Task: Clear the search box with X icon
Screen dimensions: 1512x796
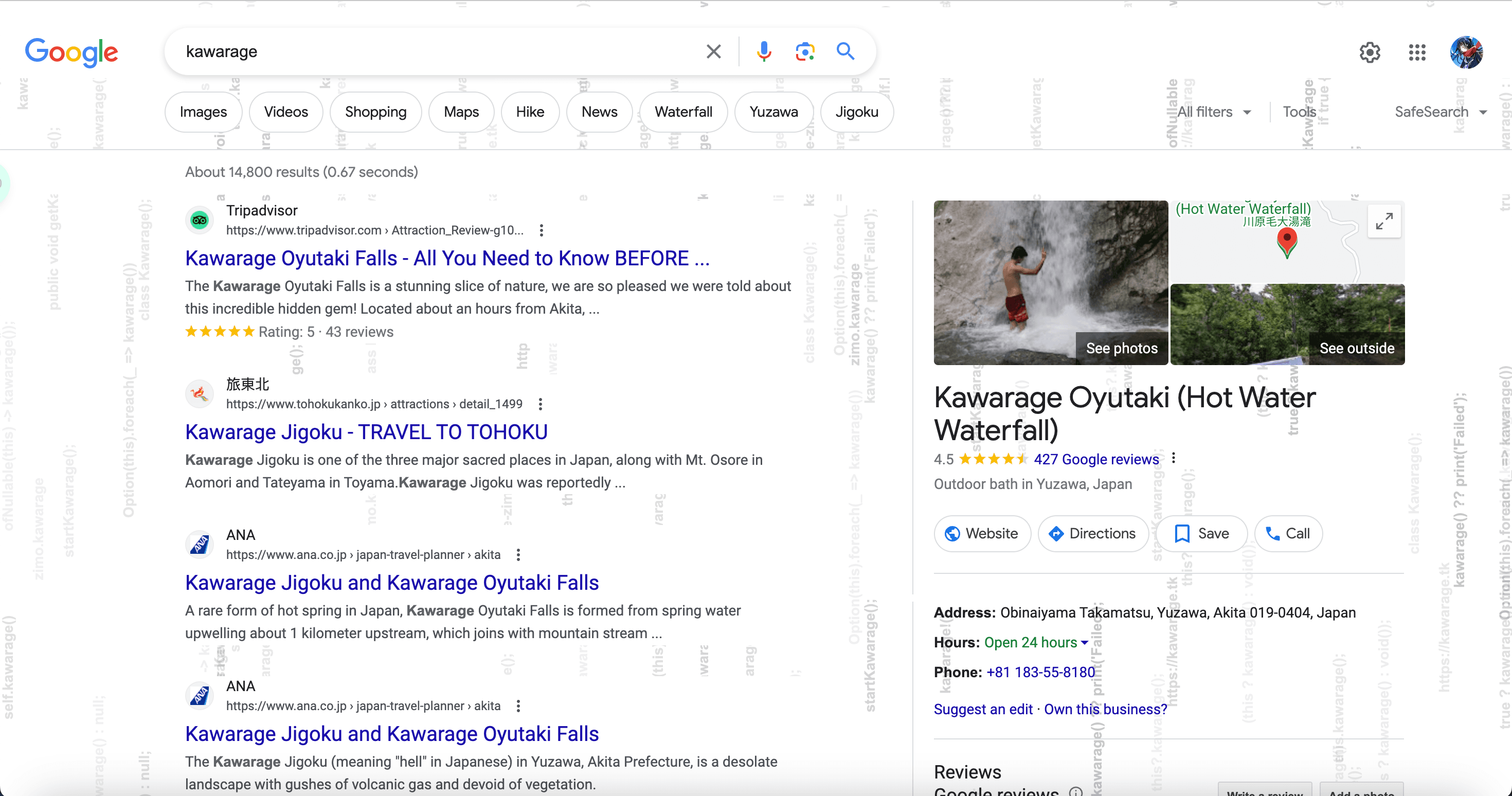Action: [713, 51]
